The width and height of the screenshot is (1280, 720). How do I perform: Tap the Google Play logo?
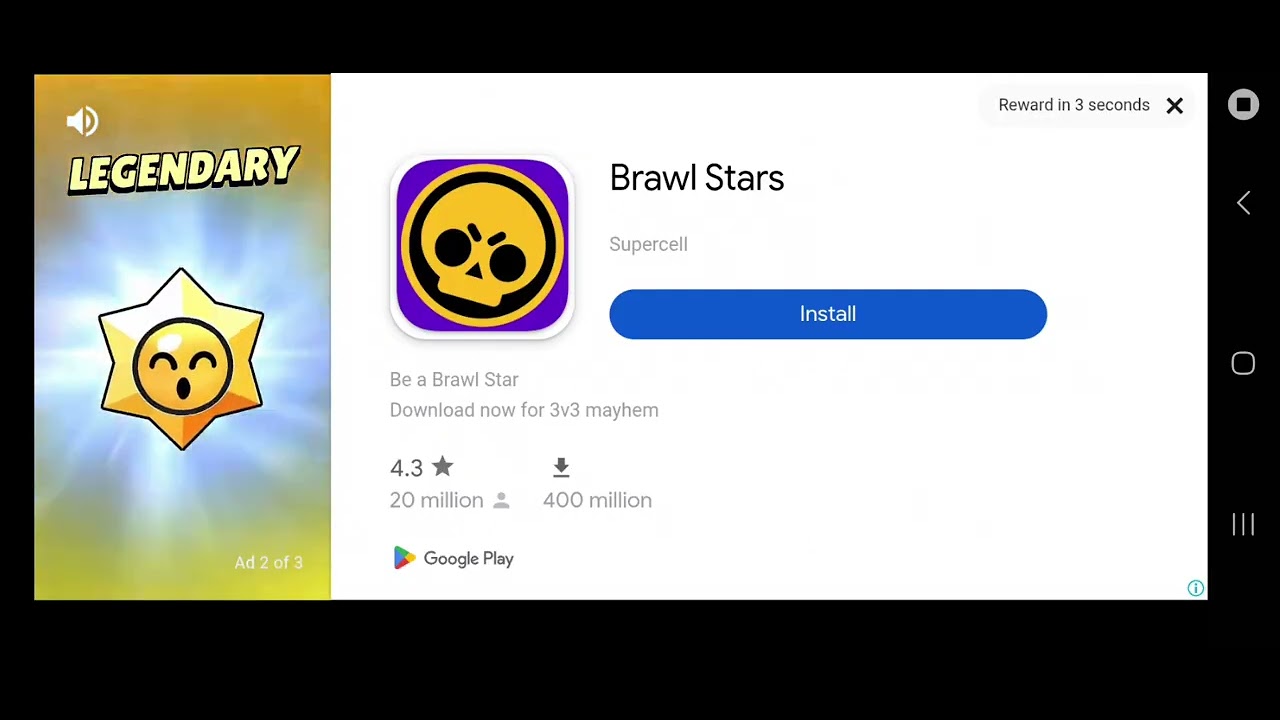click(x=453, y=558)
